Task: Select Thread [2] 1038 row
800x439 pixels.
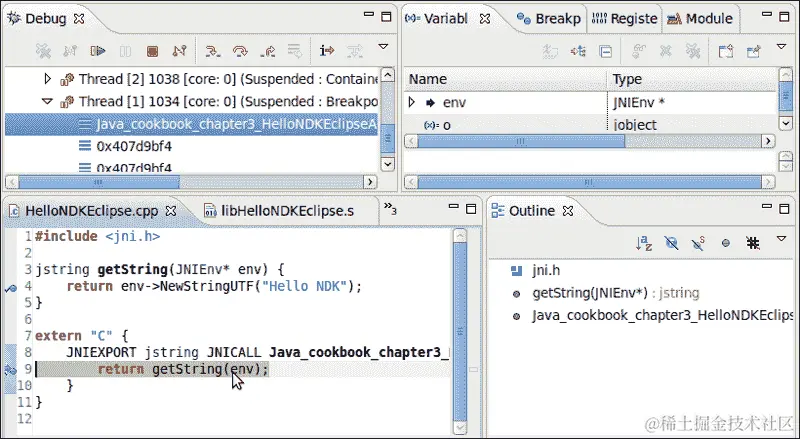Action: click(x=219, y=79)
